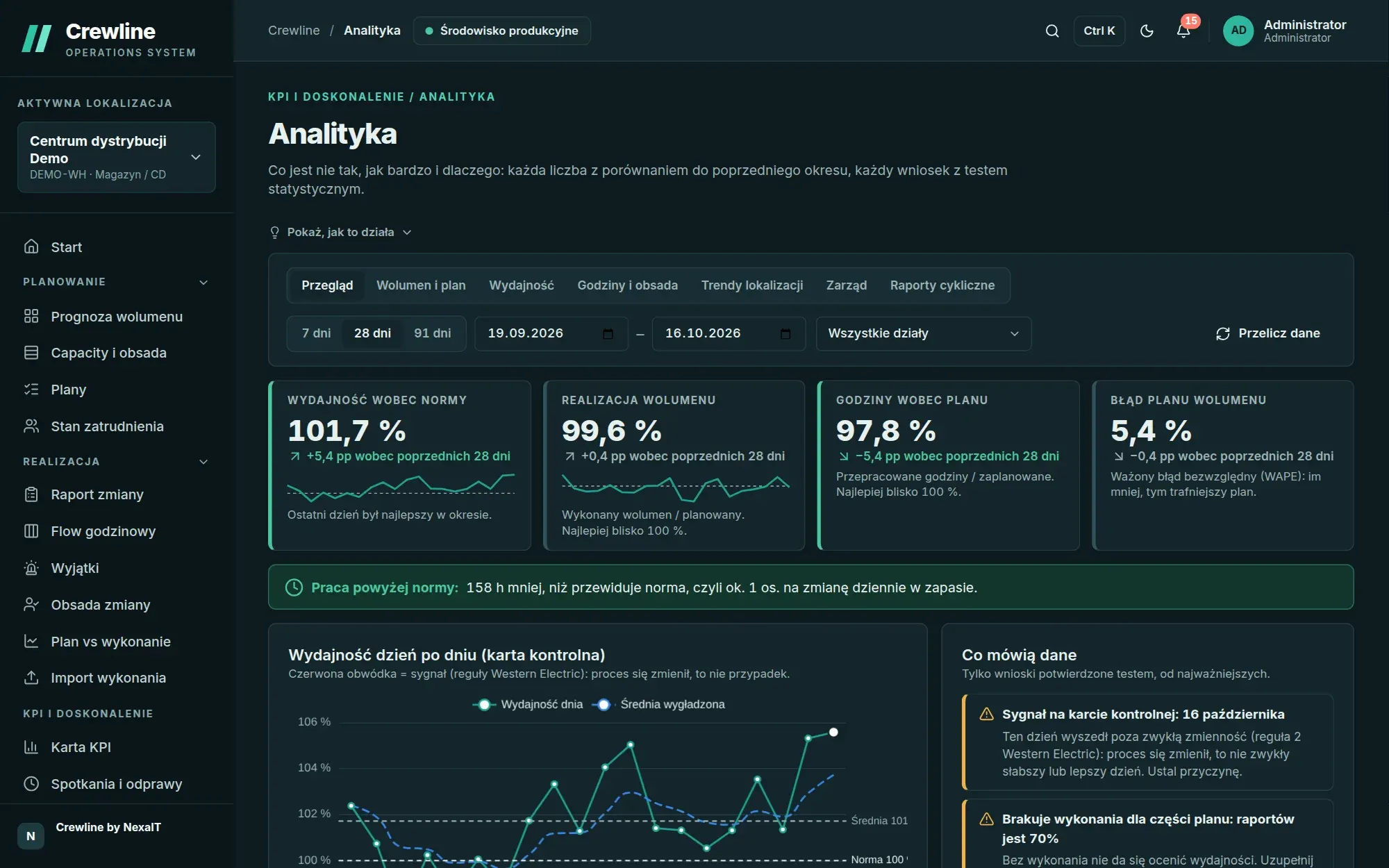Switch to the Wolumen i plan tab
1389x868 pixels.
click(x=421, y=285)
